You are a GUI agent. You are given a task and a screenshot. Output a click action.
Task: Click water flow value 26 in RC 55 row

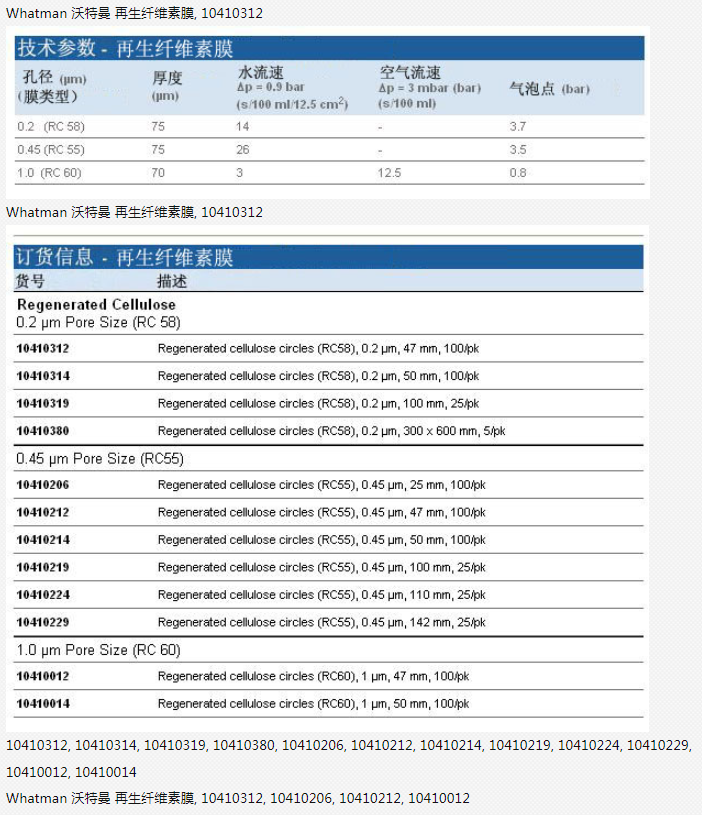click(x=242, y=150)
